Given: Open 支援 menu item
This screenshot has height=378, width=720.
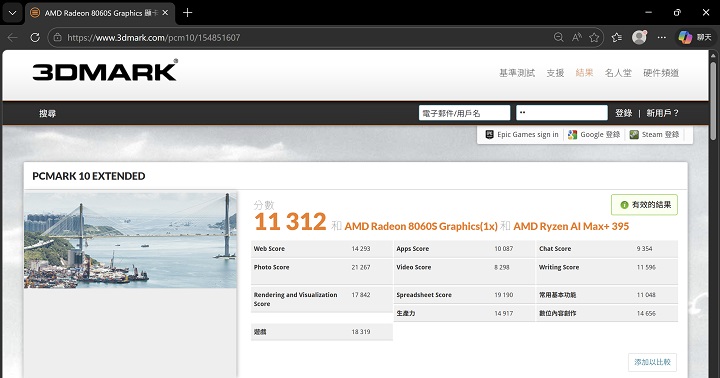Looking at the screenshot, I should tap(555, 73).
